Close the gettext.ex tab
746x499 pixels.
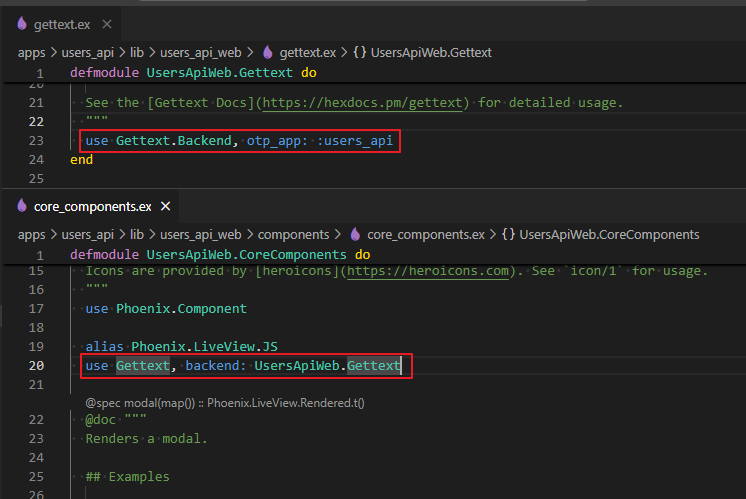[x=107, y=24]
